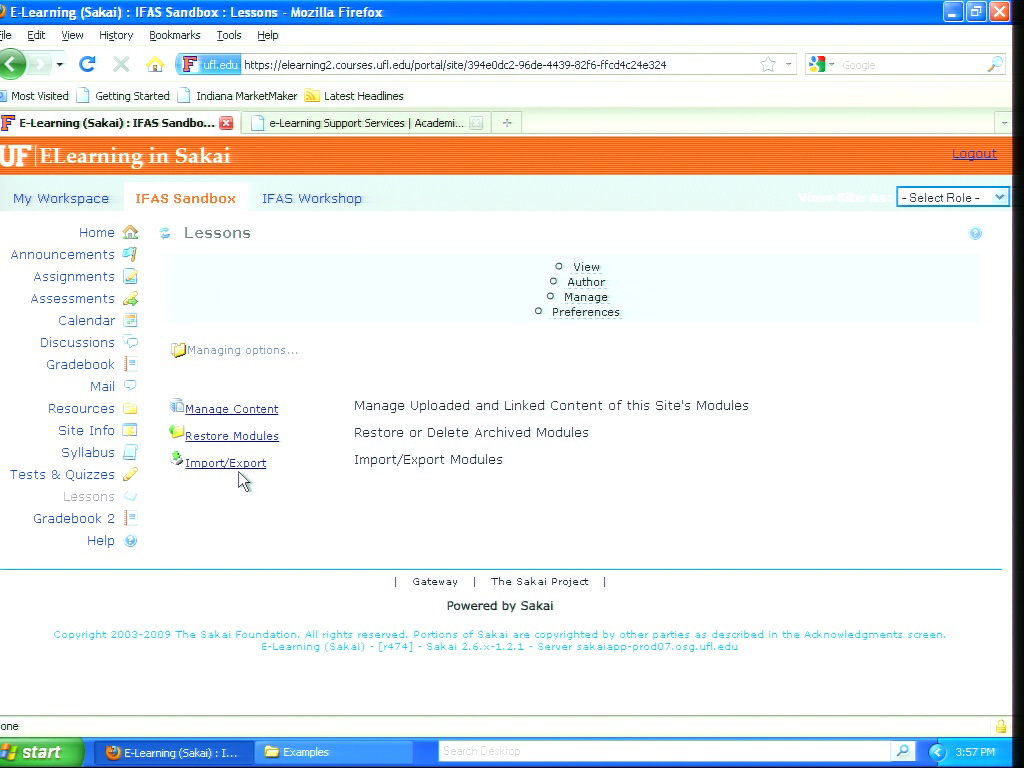This screenshot has width=1024, height=768.
Task: Click the browser Home toolbar icon
Action: point(155,65)
